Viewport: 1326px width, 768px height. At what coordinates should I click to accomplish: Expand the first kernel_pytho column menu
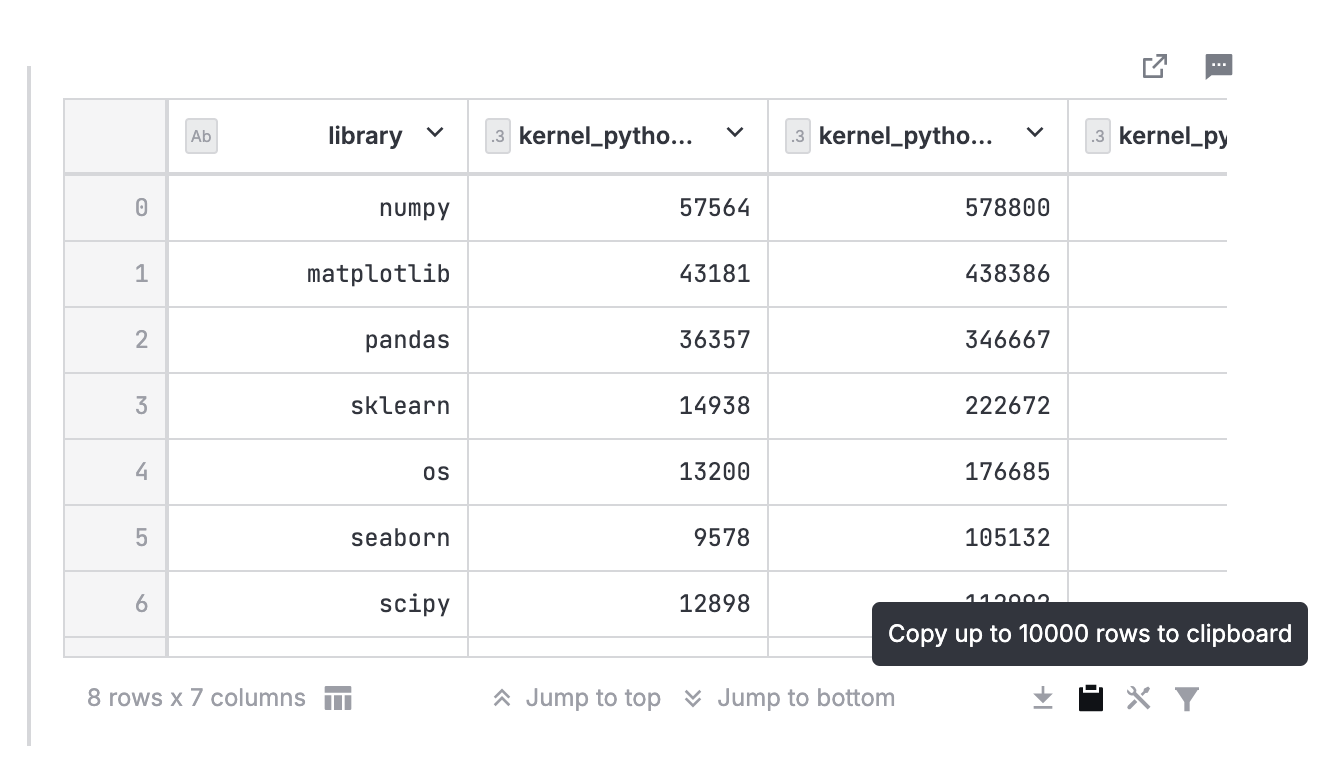click(x=735, y=135)
